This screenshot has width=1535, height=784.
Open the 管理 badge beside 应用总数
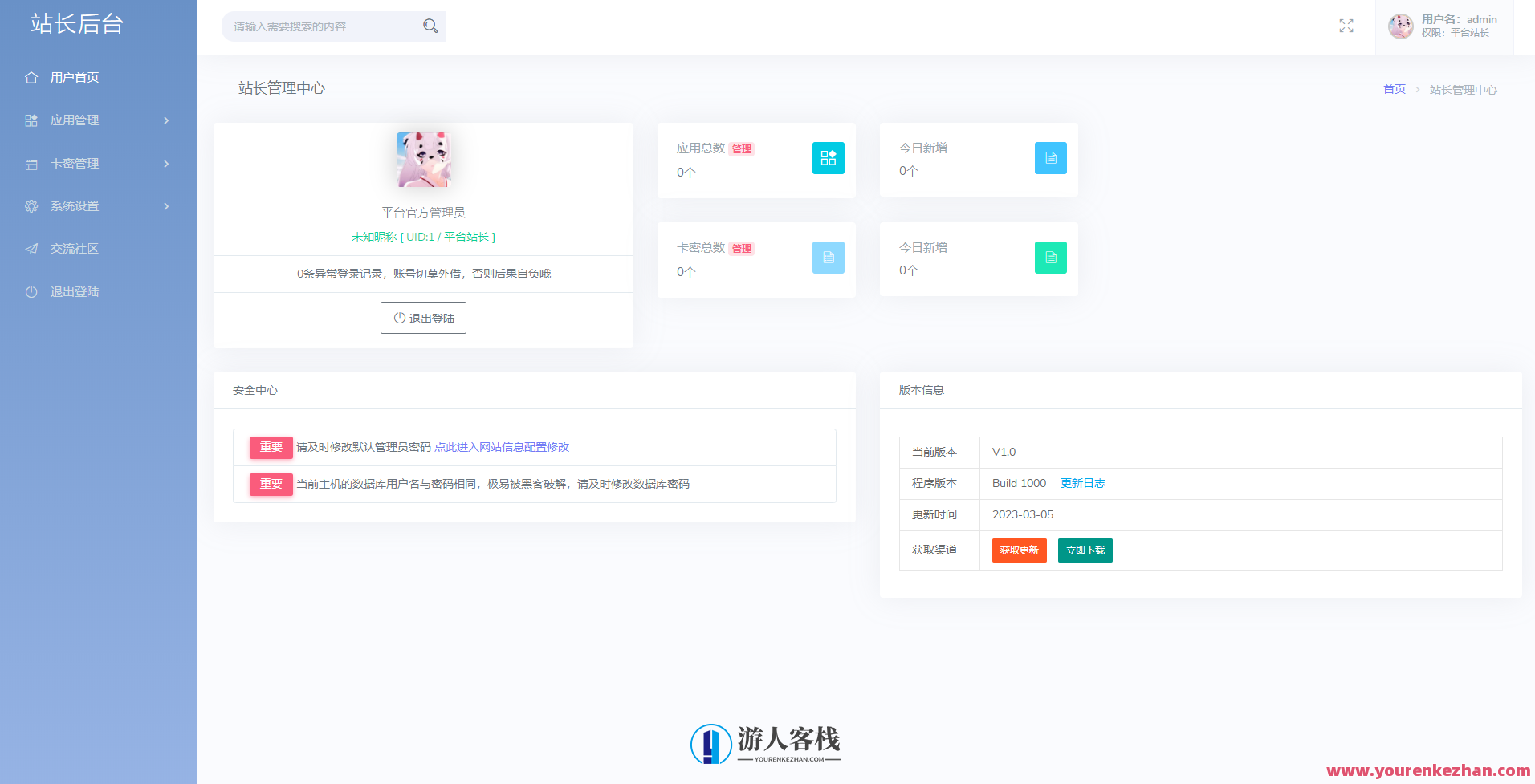742,148
